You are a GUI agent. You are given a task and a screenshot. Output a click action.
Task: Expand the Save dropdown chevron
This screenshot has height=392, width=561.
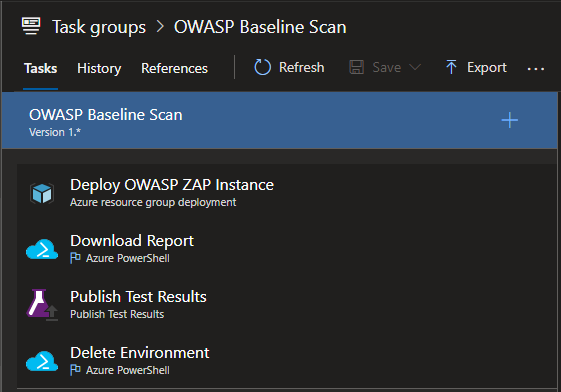coord(415,67)
